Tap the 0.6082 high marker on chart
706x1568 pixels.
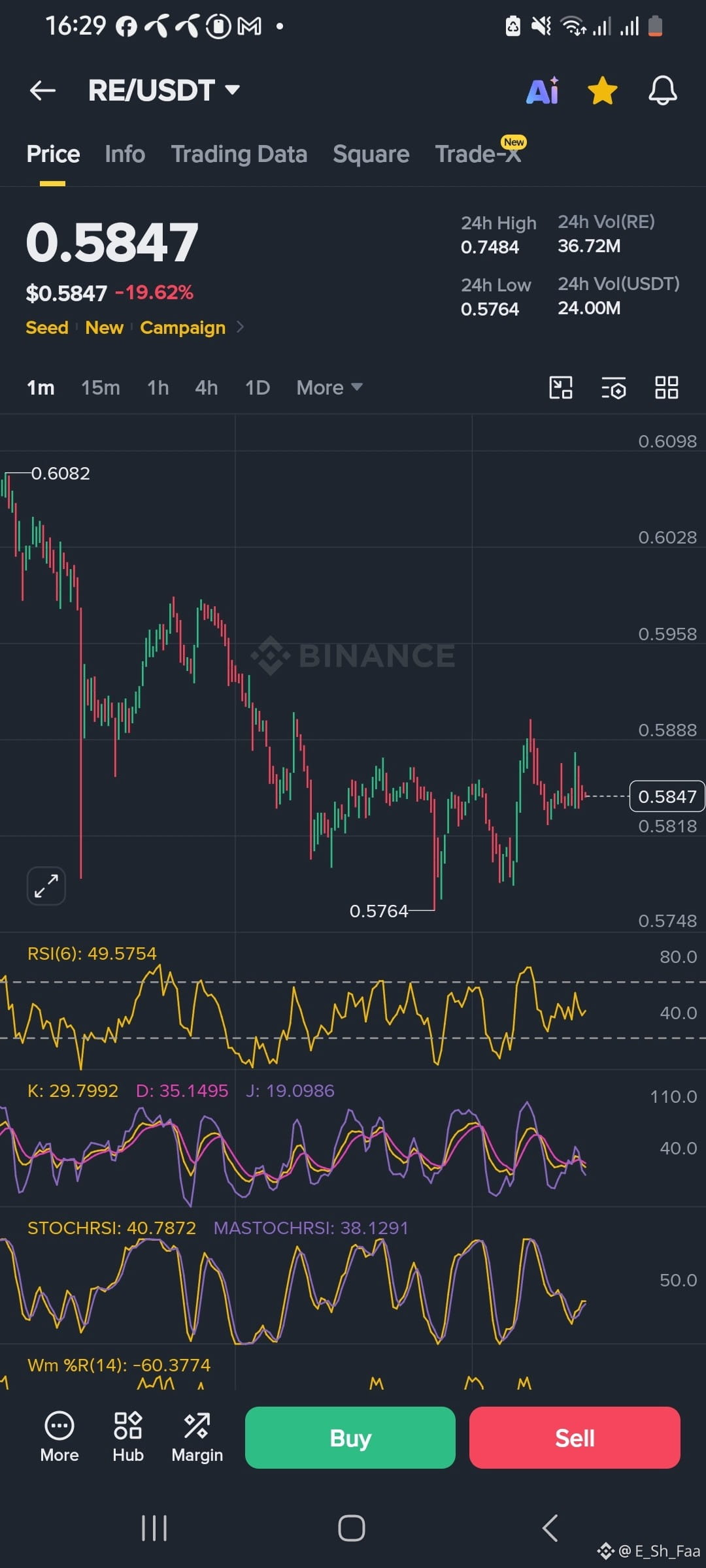pyautogui.click(x=61, y=473)
